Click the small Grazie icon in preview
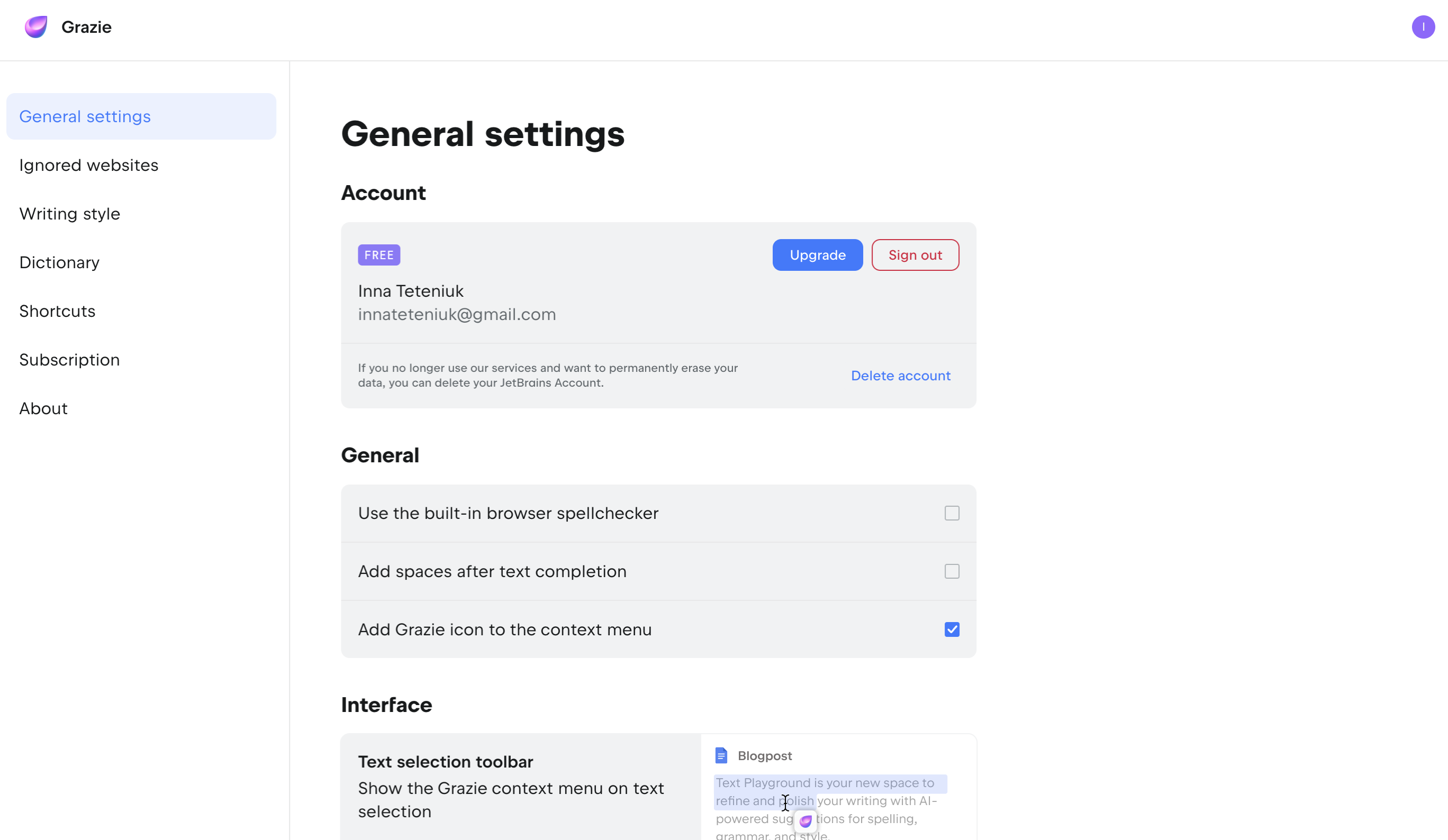The width and height of the screenshot is (1448, 840). click(806, 821)
